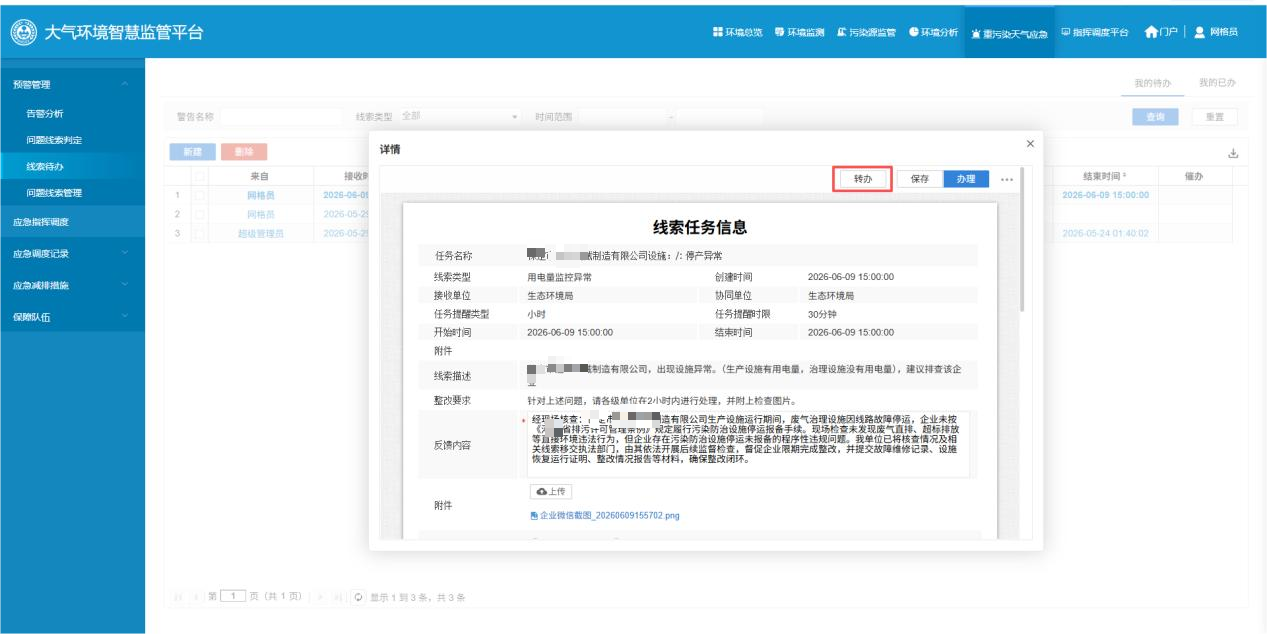The height and width of the screenshot is (634, 1267).
Task: Close the 详情 dialog with the X
Action: [1031, 145]
